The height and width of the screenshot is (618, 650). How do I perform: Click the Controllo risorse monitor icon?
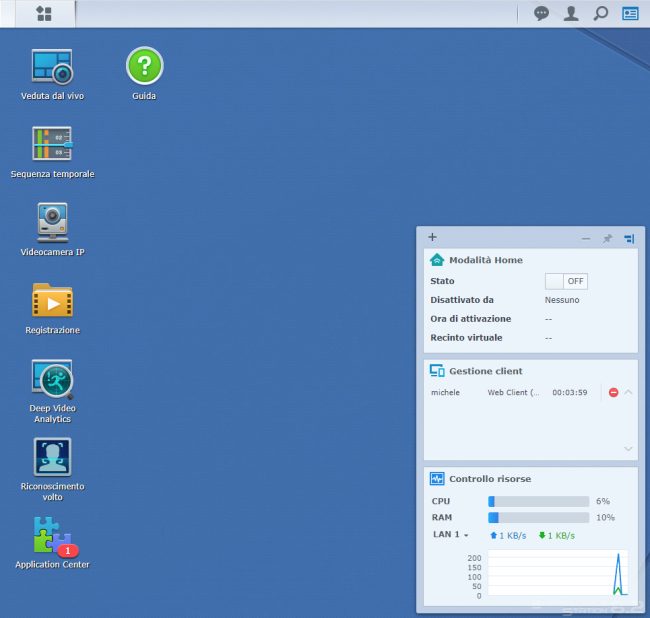437,479
